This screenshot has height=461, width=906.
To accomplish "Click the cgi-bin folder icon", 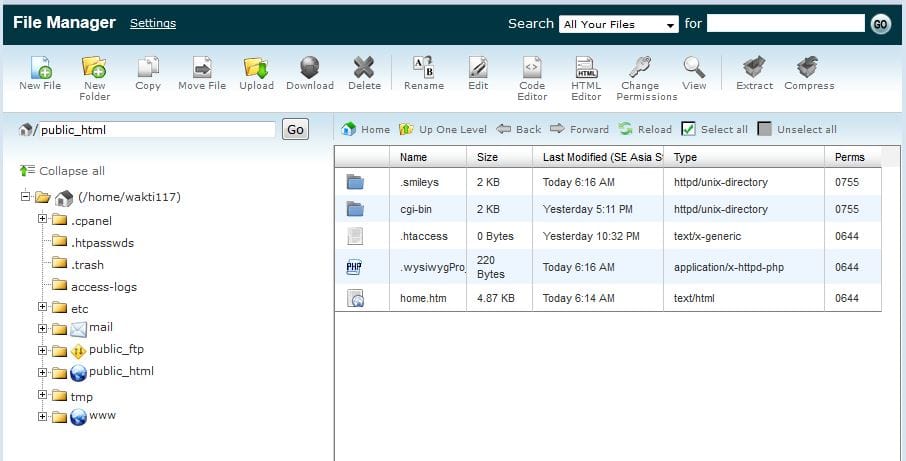I will pyautogui.click(x=355, y=209).
